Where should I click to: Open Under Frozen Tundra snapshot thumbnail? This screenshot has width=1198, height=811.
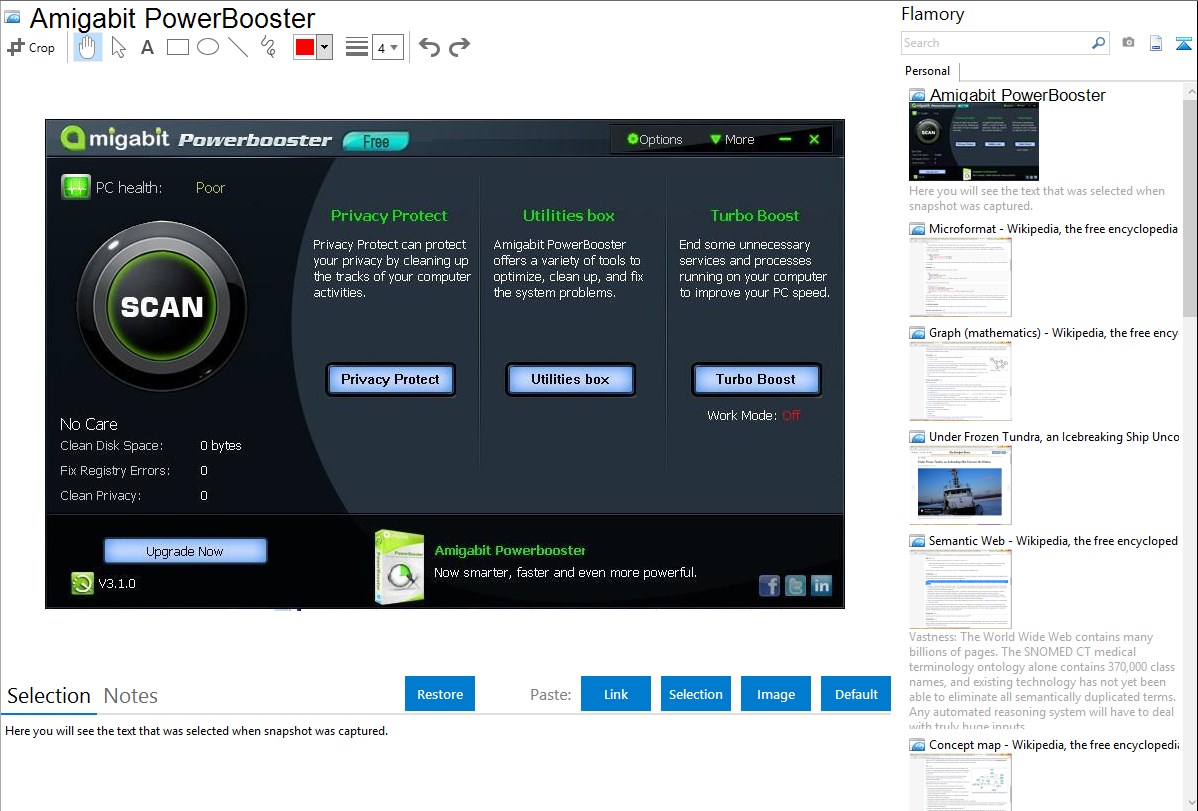click(x=960, y=485)
